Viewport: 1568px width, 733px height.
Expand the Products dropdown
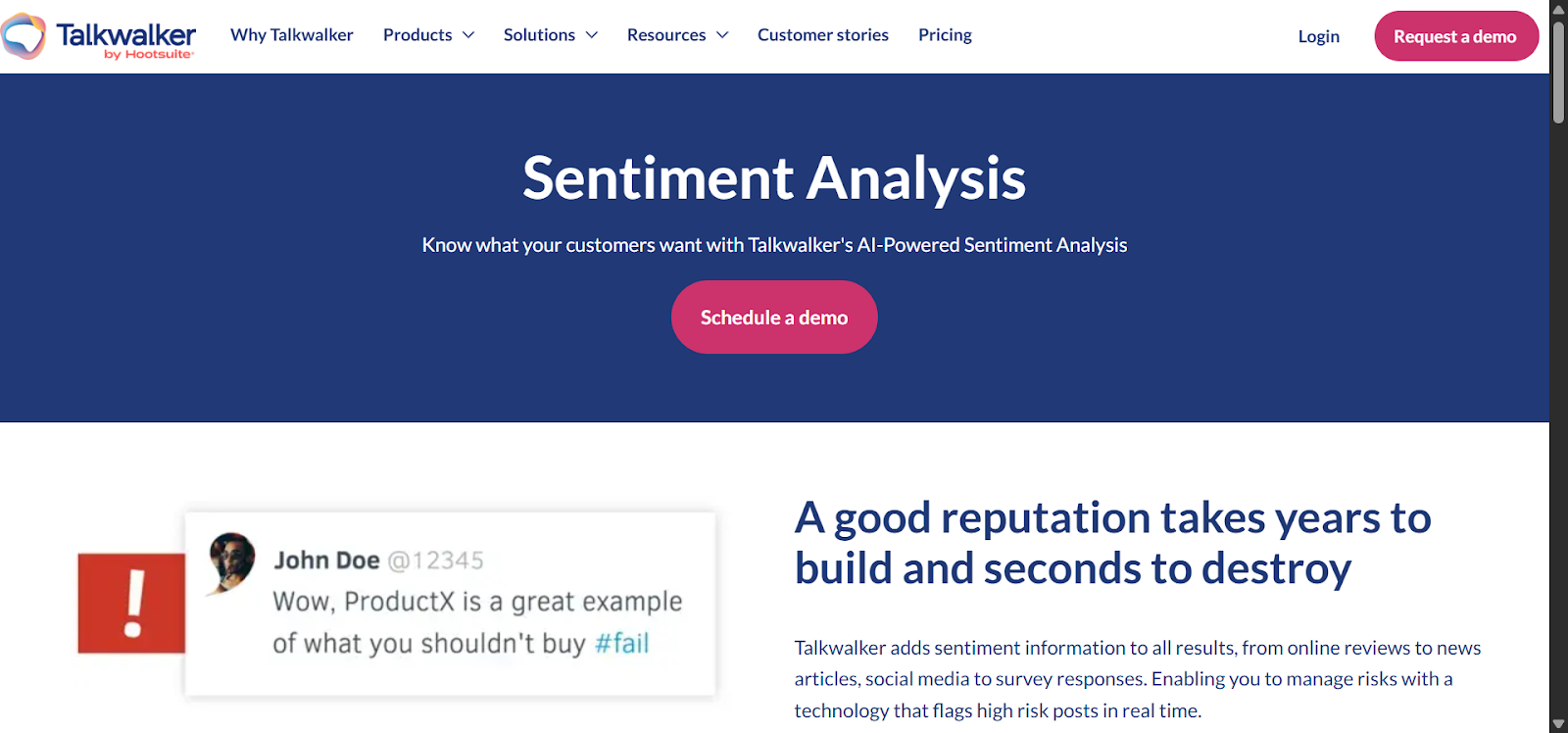tap(428, 34)
